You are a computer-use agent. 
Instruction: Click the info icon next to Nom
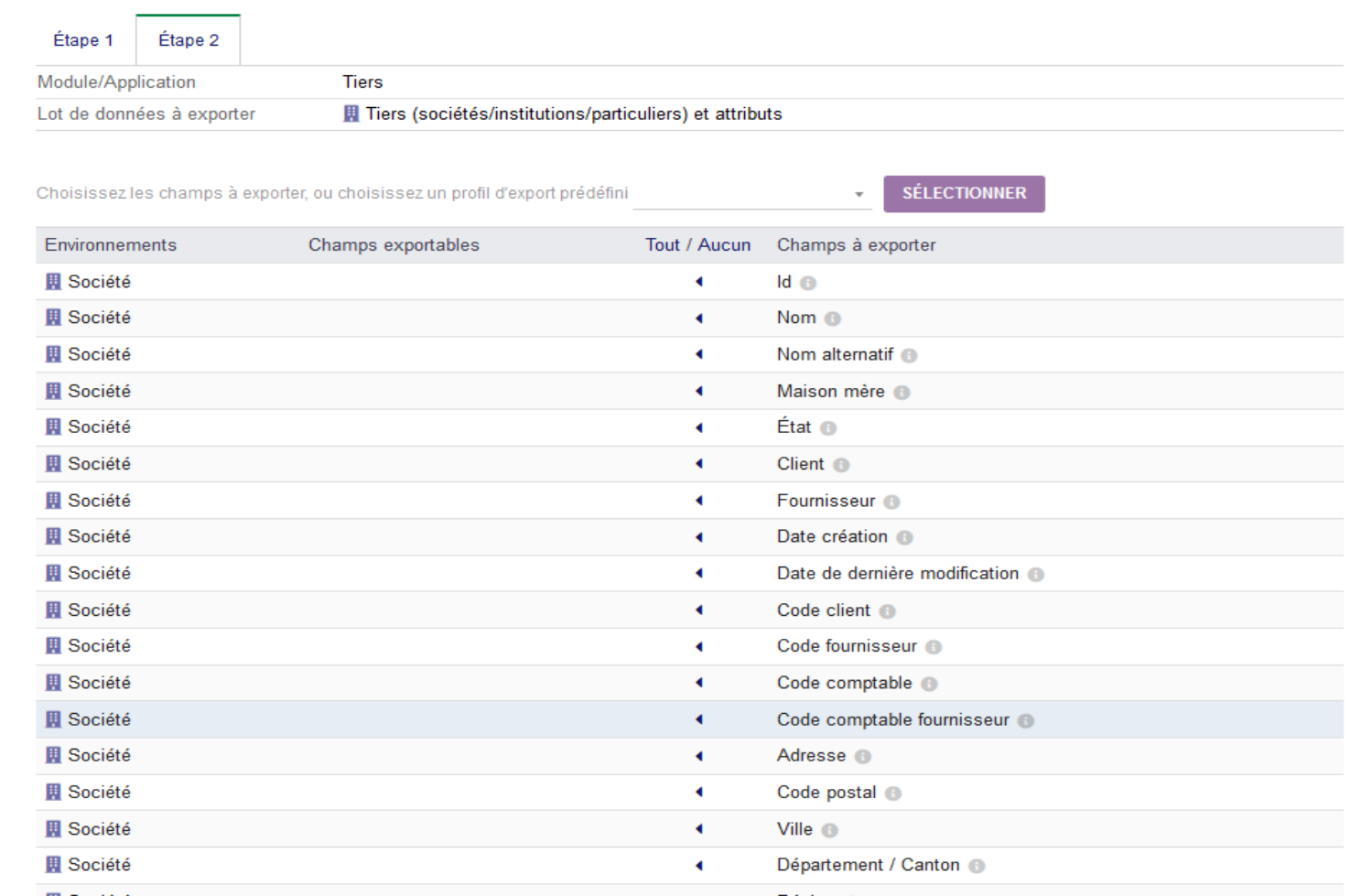point(832,319)
